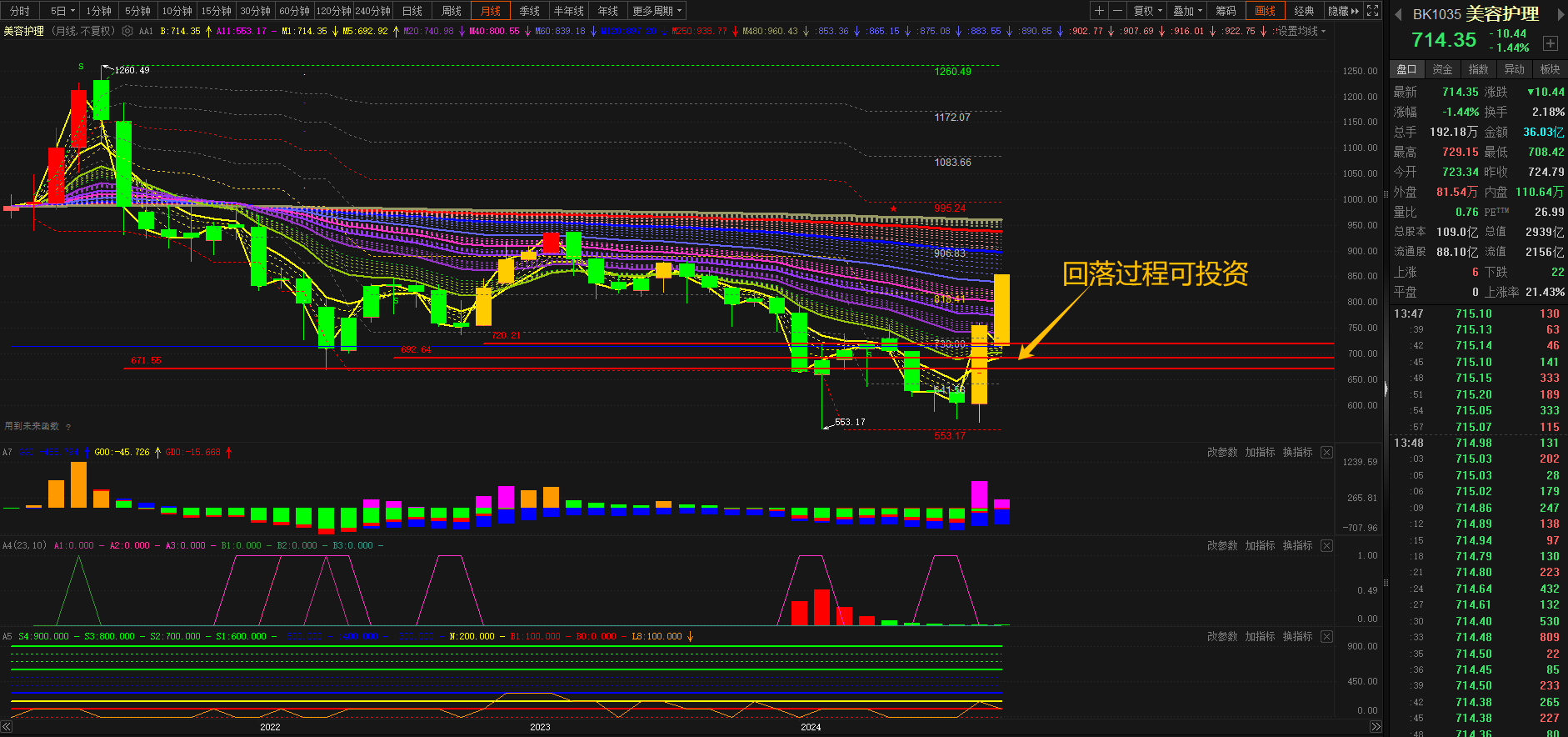
Task: Select 1分钟 period
Action: [99, 11]
